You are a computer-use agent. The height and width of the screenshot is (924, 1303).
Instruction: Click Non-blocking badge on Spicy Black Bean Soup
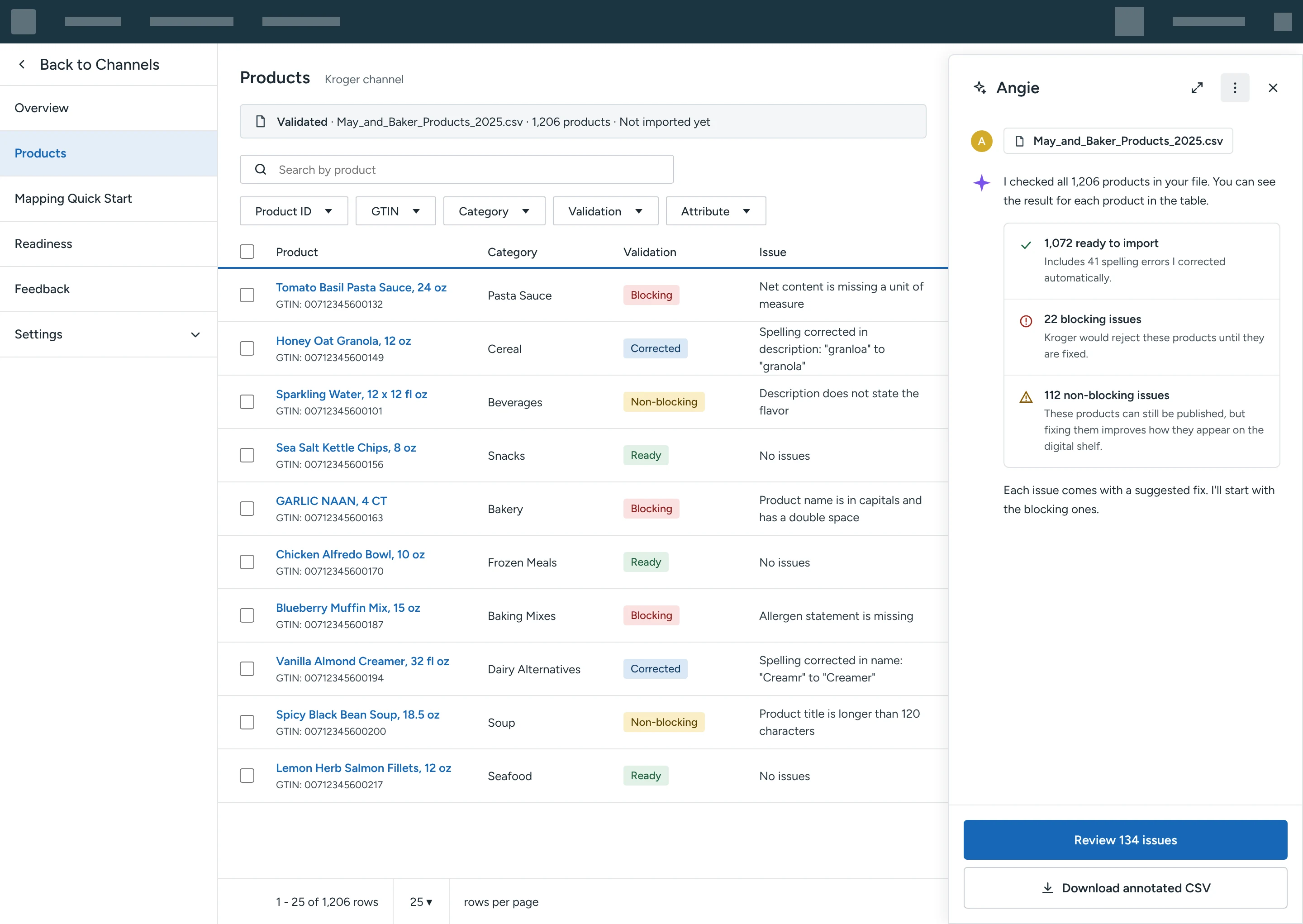pos(664,722)
